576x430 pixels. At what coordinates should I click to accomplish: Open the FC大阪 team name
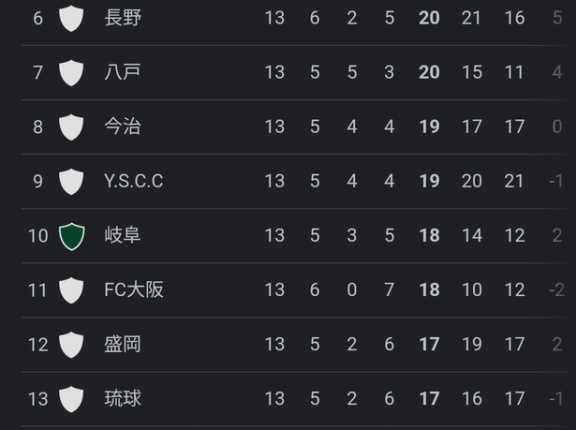tap(134, 290)
